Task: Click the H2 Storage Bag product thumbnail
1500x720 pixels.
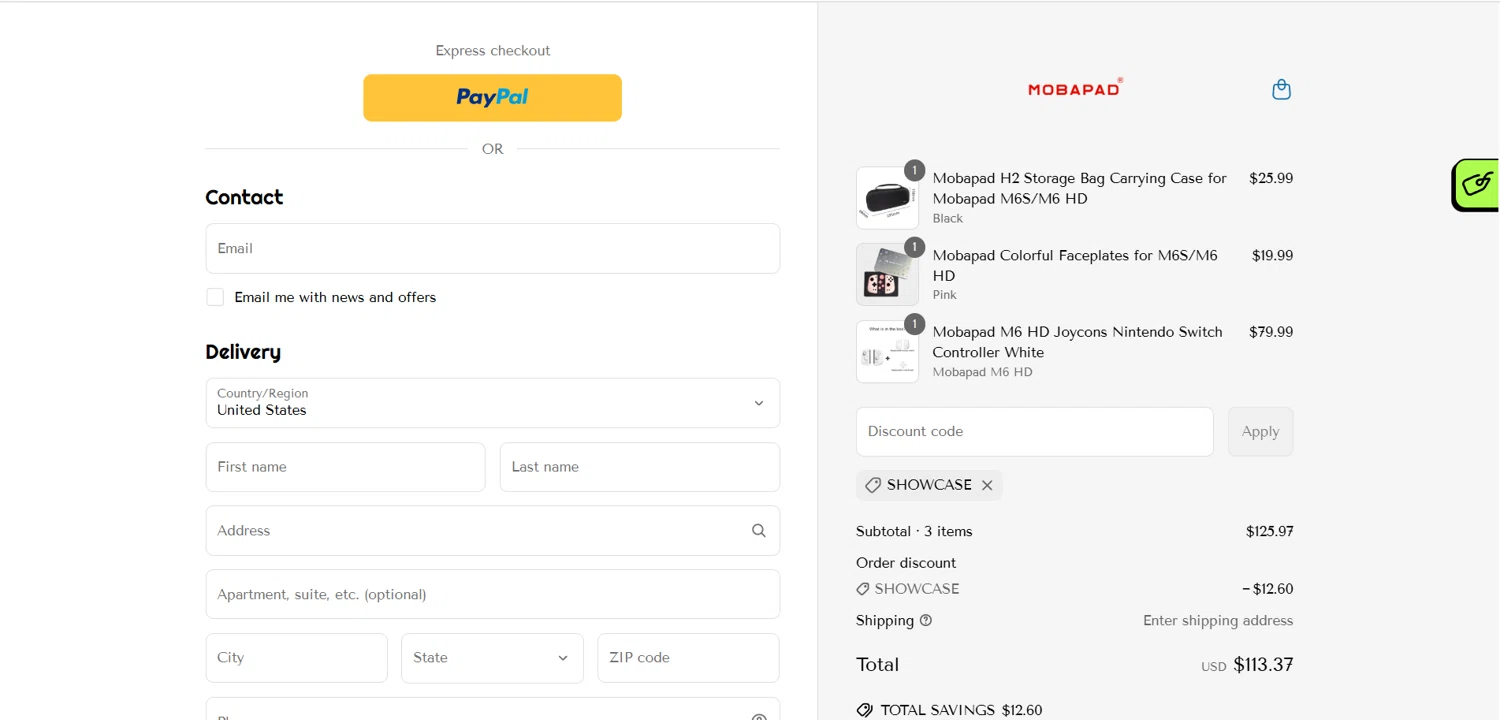Action: pyautogui.click(x=887, y=198)
